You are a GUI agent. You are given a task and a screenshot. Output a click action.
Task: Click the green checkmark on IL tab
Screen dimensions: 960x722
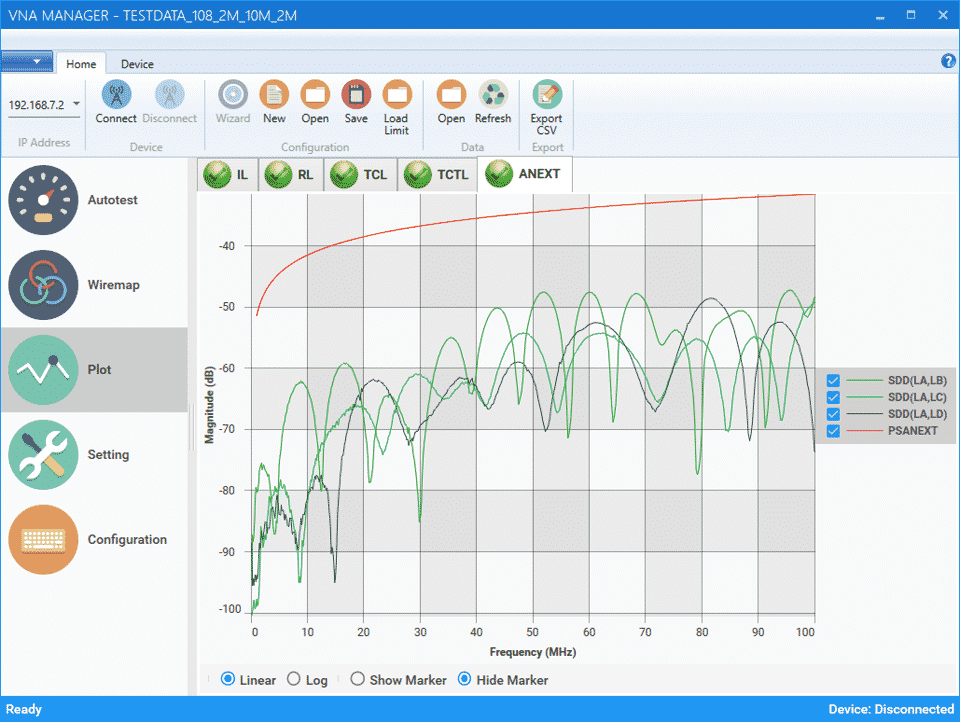point(217,175)
